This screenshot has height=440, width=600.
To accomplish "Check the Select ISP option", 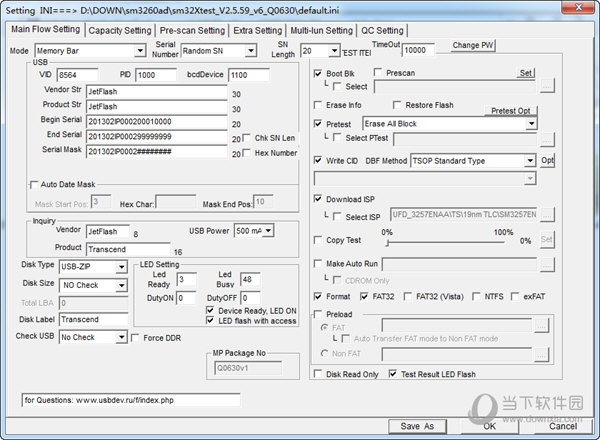I will [337, 217].
